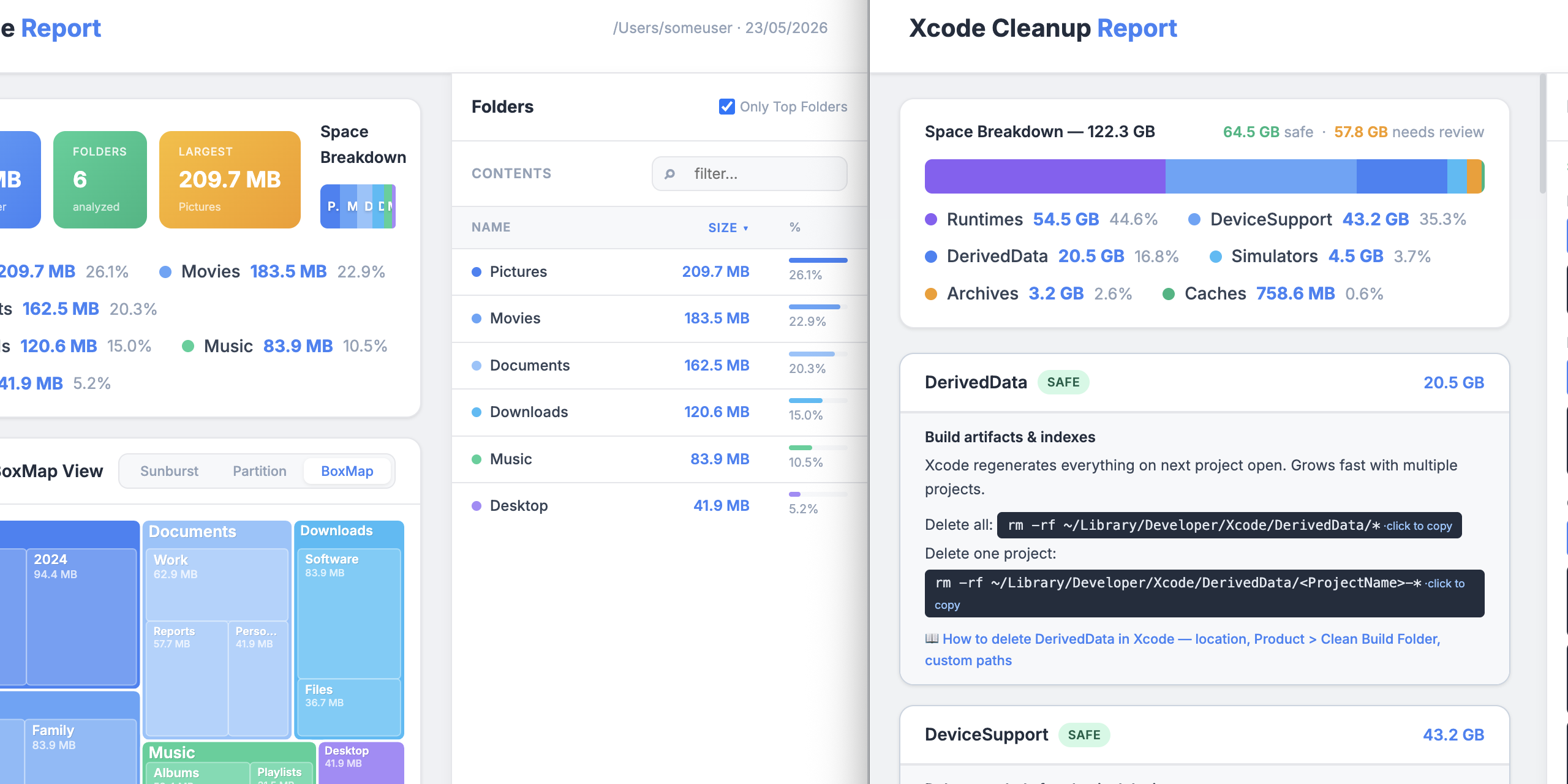The height and width of the screenshot is (784, 1568).
Task: Click into the filter input field
Action: coord(750,174)
